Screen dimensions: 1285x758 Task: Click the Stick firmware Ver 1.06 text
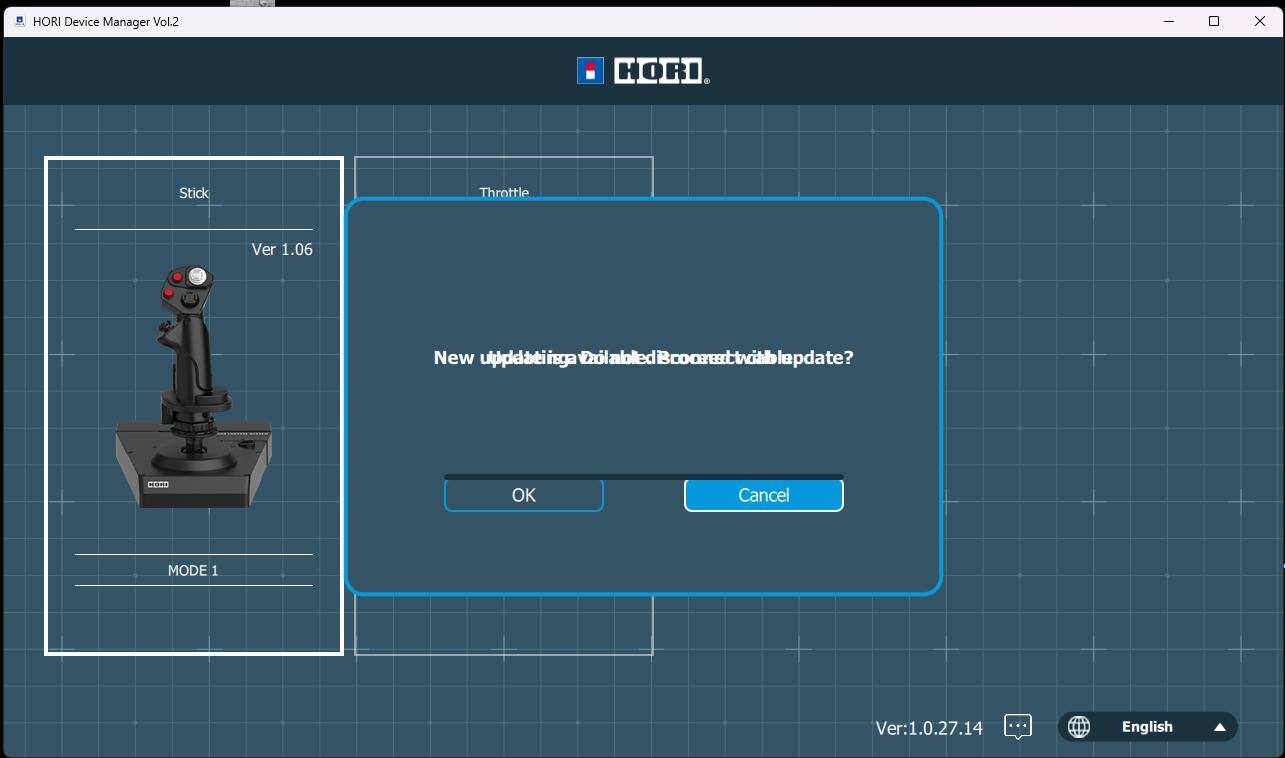click(x=282, y=249)
